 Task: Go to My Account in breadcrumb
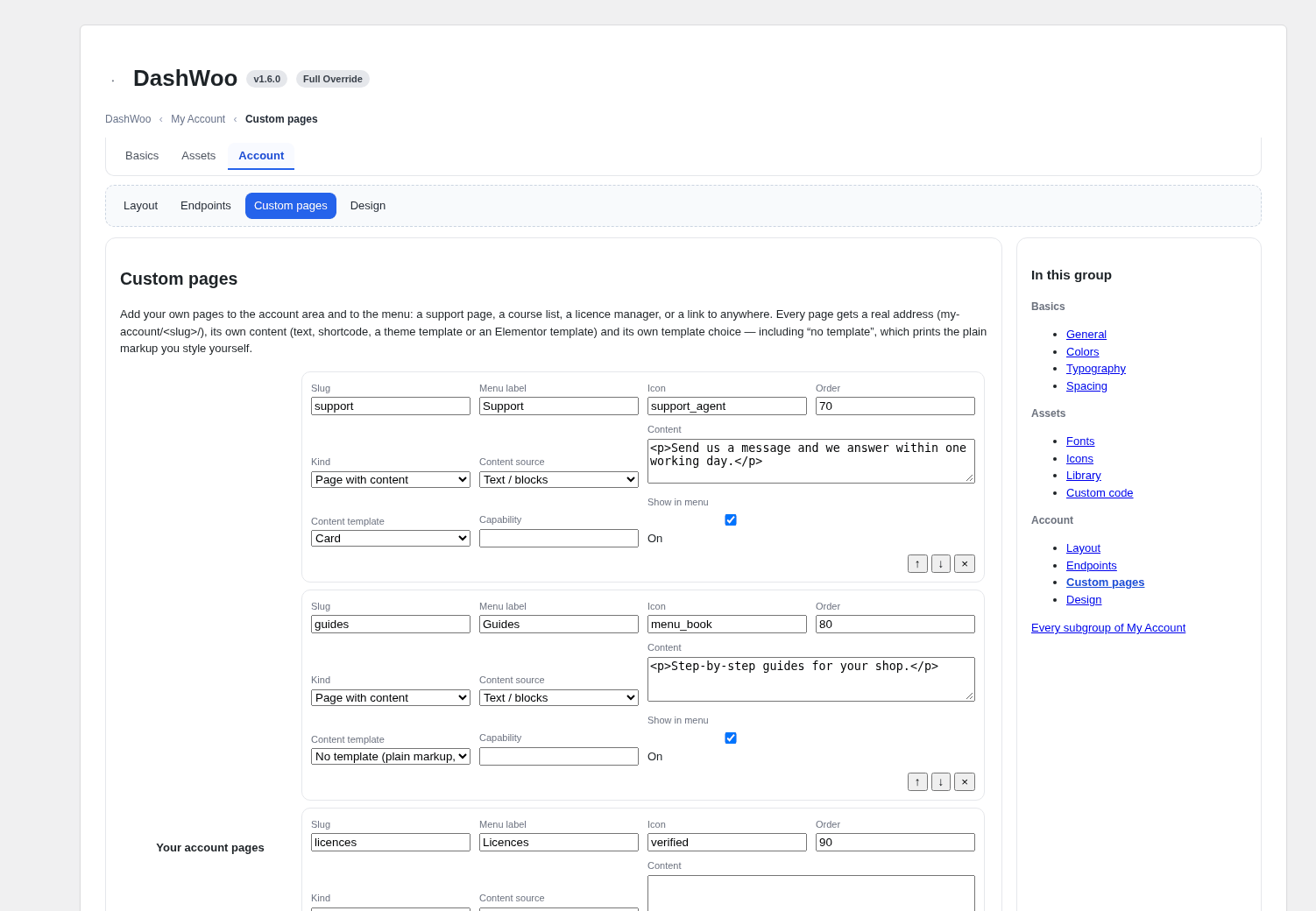point(198,119)
